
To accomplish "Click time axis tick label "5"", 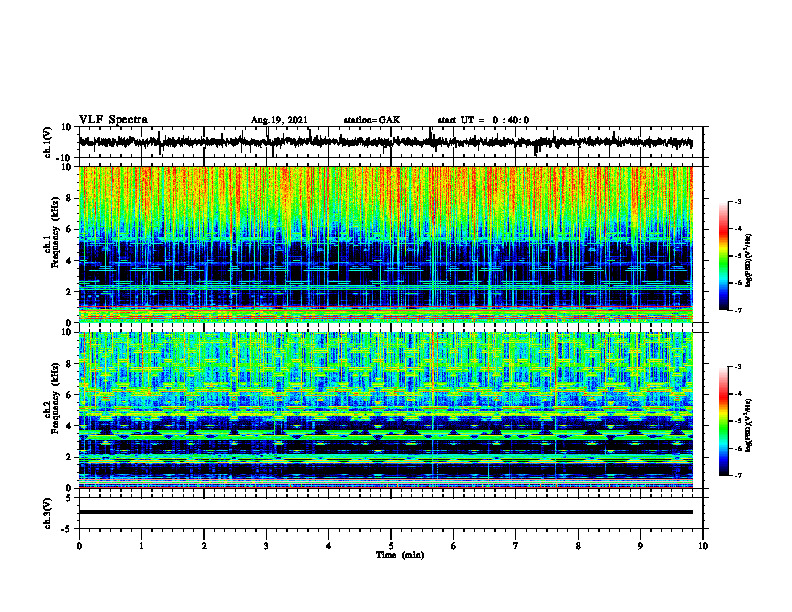I will (x=391, y=546).
